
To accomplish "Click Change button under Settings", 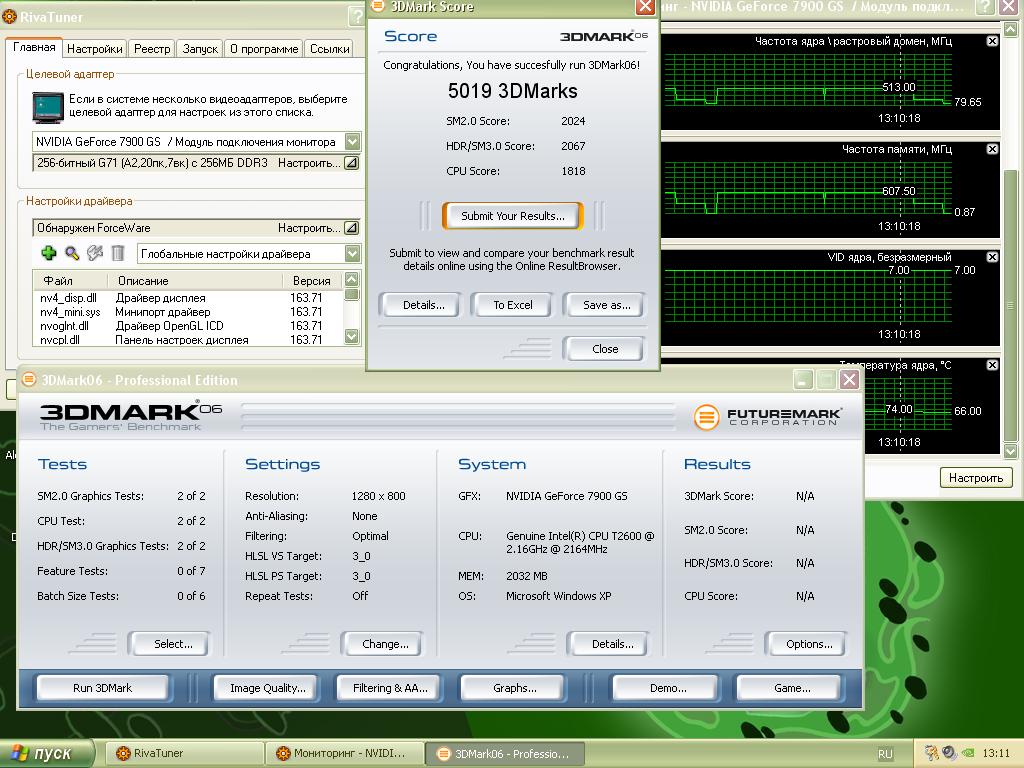I will pyautogui.click(x=385, y=644).
